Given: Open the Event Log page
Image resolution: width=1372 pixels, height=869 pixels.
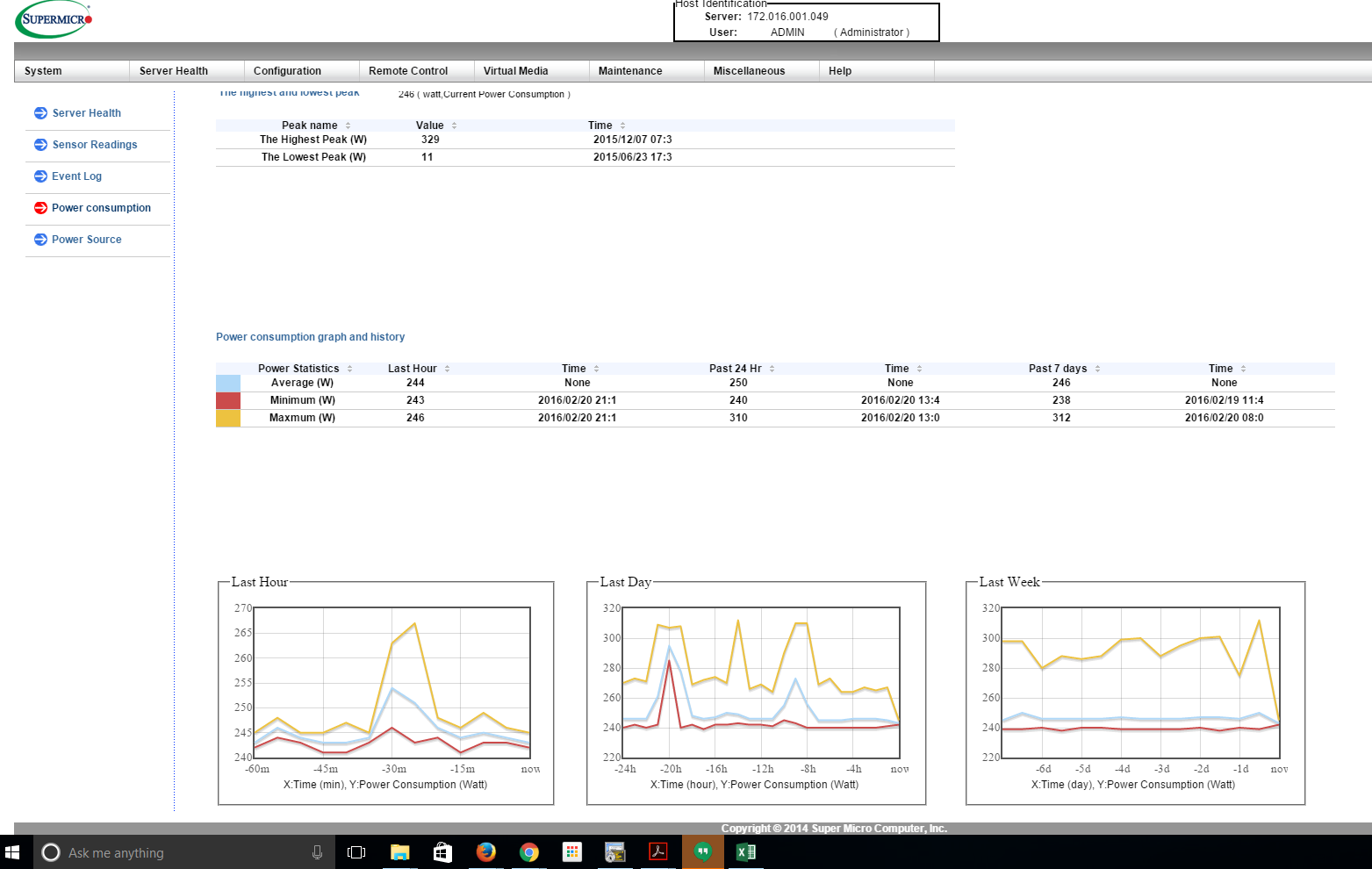Looking at the screenshot, I should click(77, 176).
